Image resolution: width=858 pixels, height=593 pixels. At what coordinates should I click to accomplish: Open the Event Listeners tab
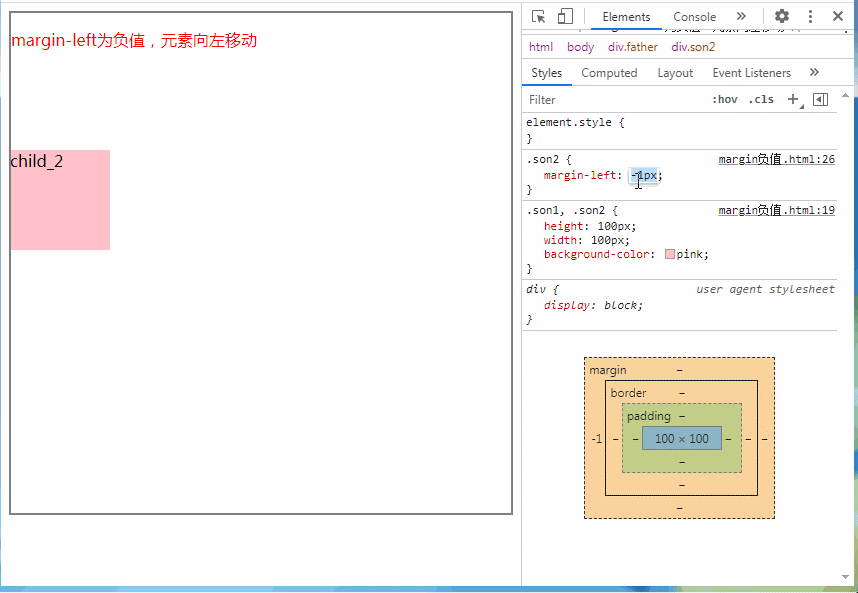click(751, 73)
